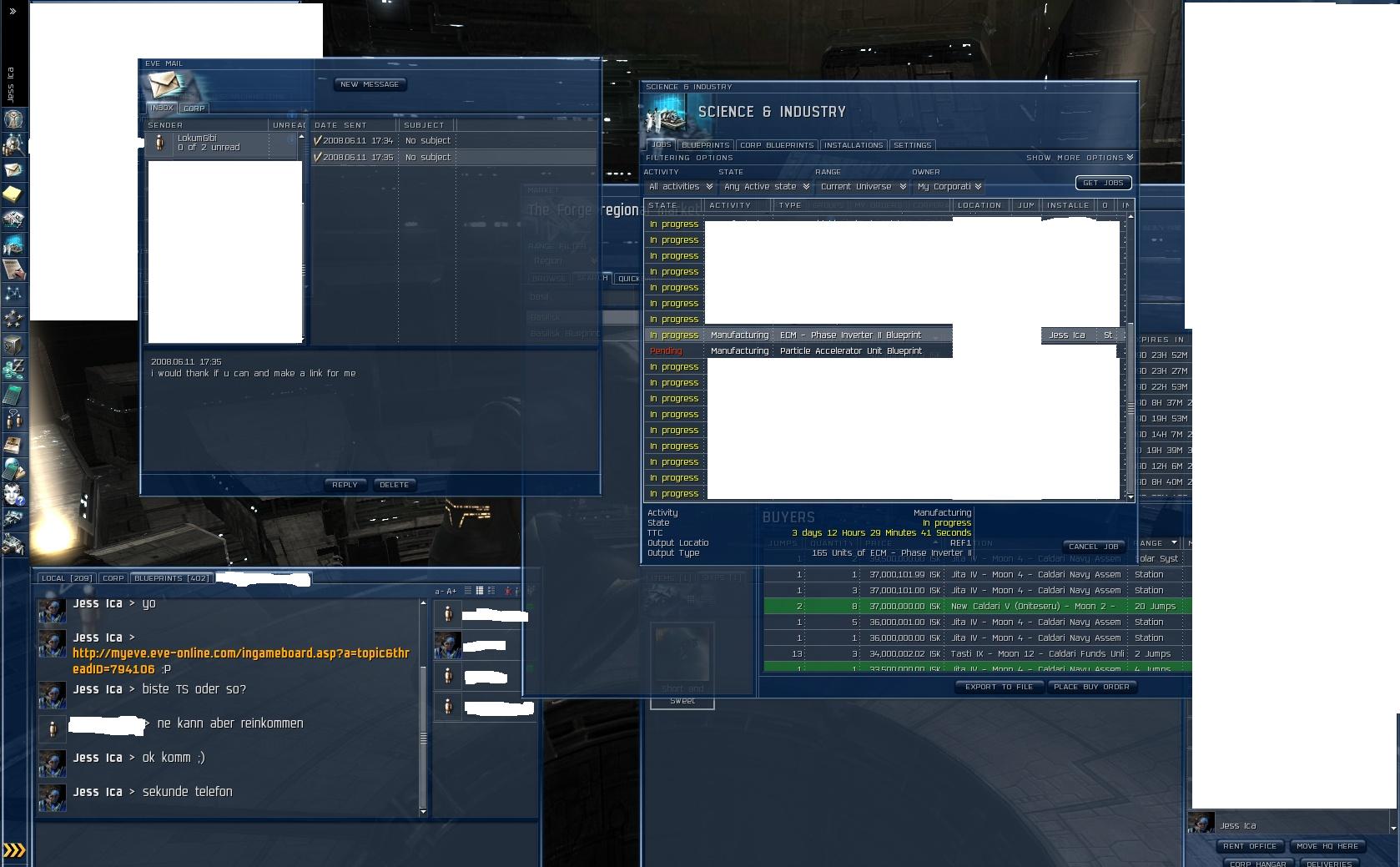Select the New Caldari V (Oniteseru) buy order

click(978, 606)
